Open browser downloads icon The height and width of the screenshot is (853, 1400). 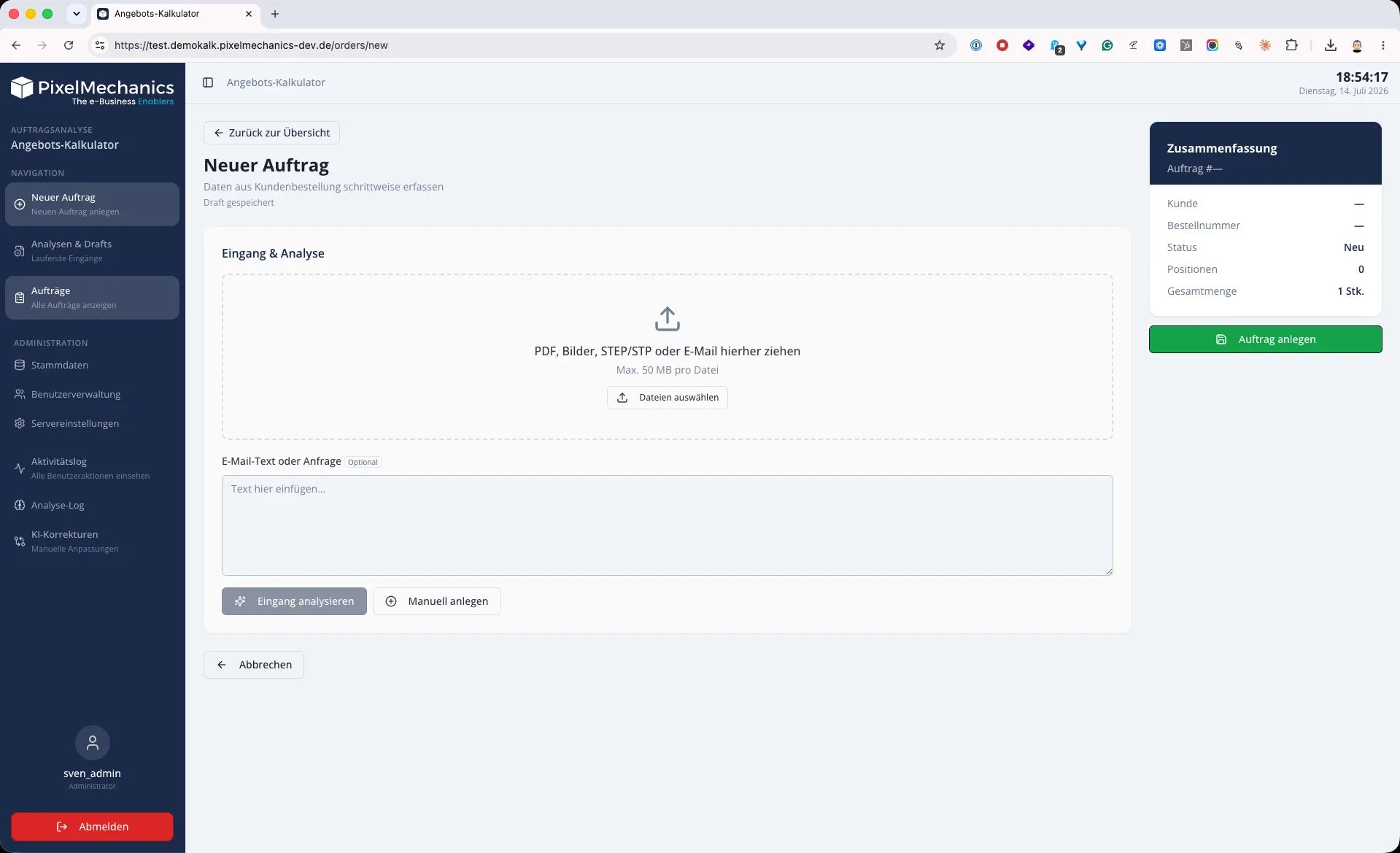(x=1331, y=45)
